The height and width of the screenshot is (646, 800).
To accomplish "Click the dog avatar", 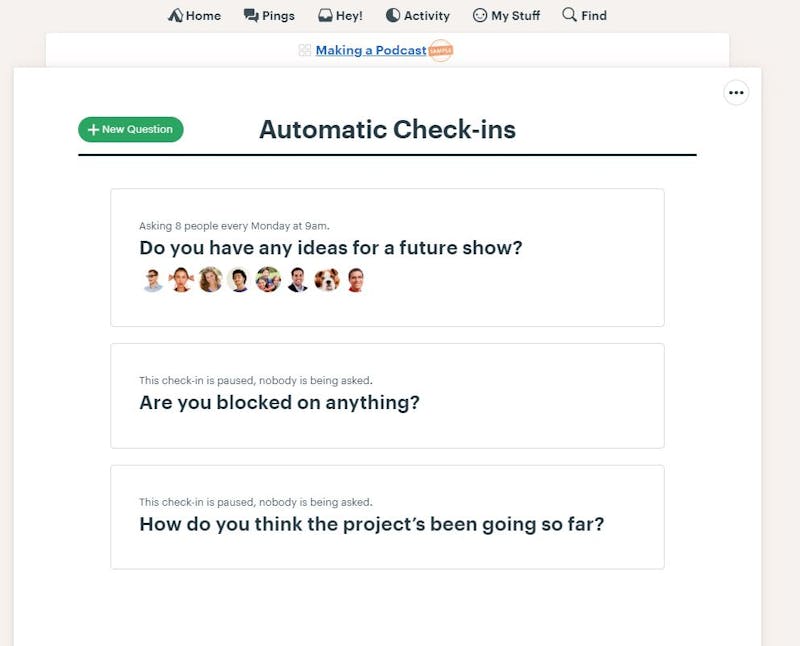I will (327, 280).
